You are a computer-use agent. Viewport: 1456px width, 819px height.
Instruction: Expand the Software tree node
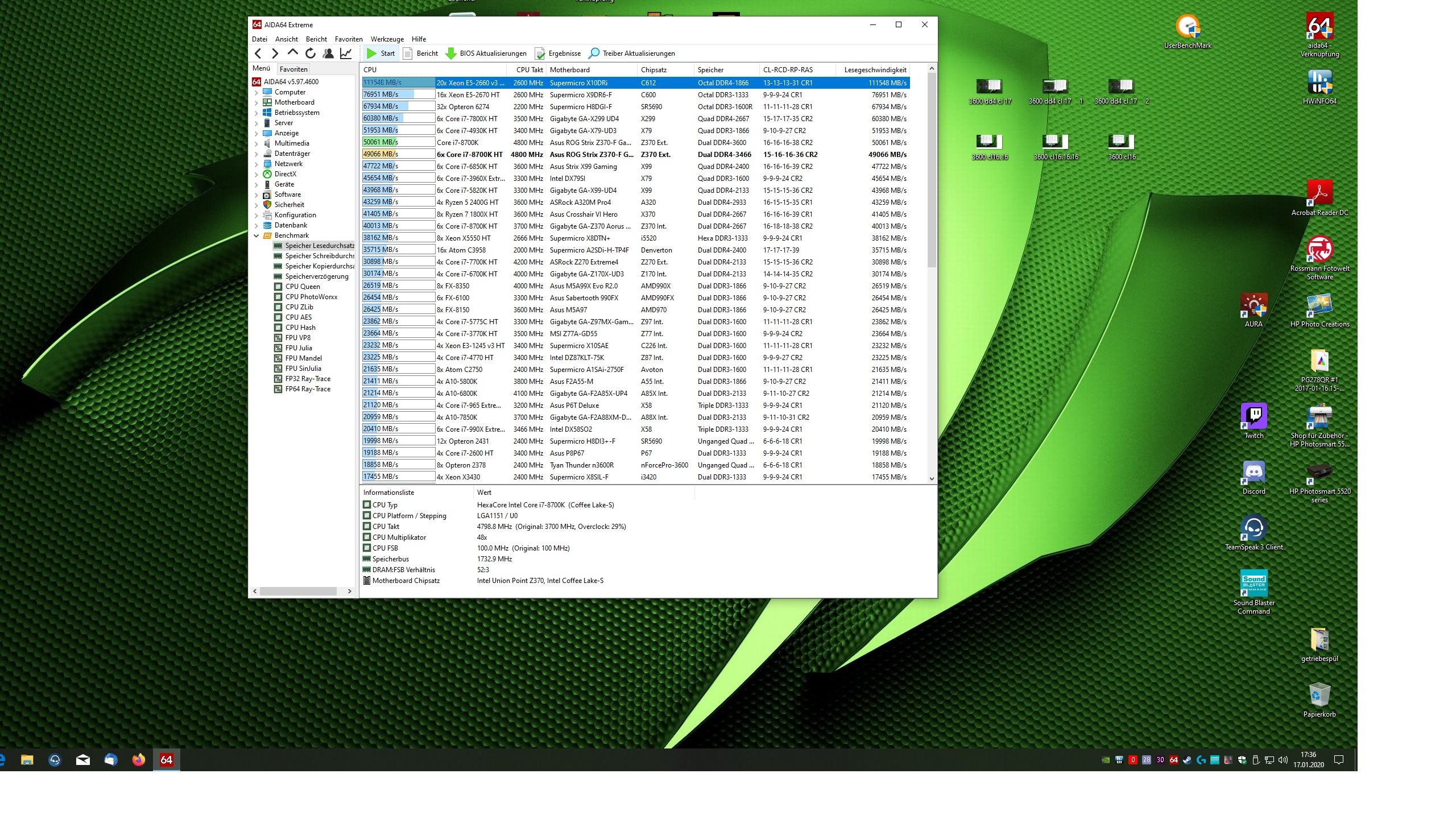(256, 195)
